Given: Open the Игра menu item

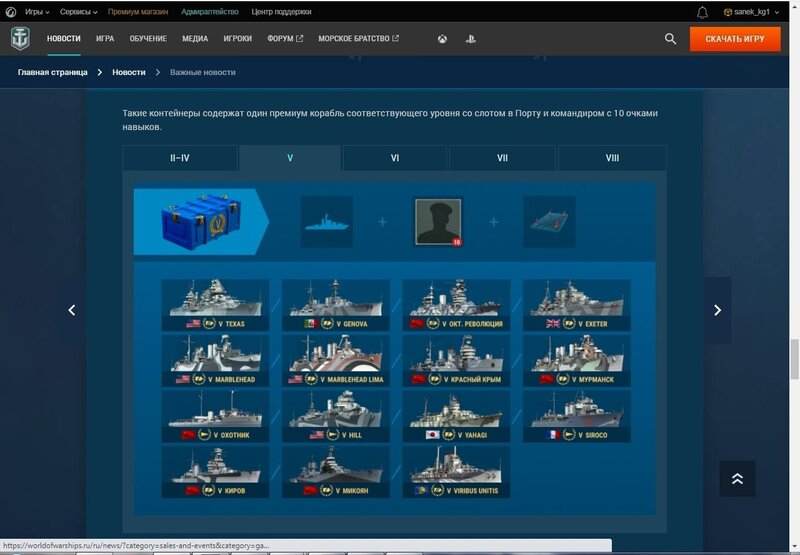Looking at the screenshot, I should point(105,39).
